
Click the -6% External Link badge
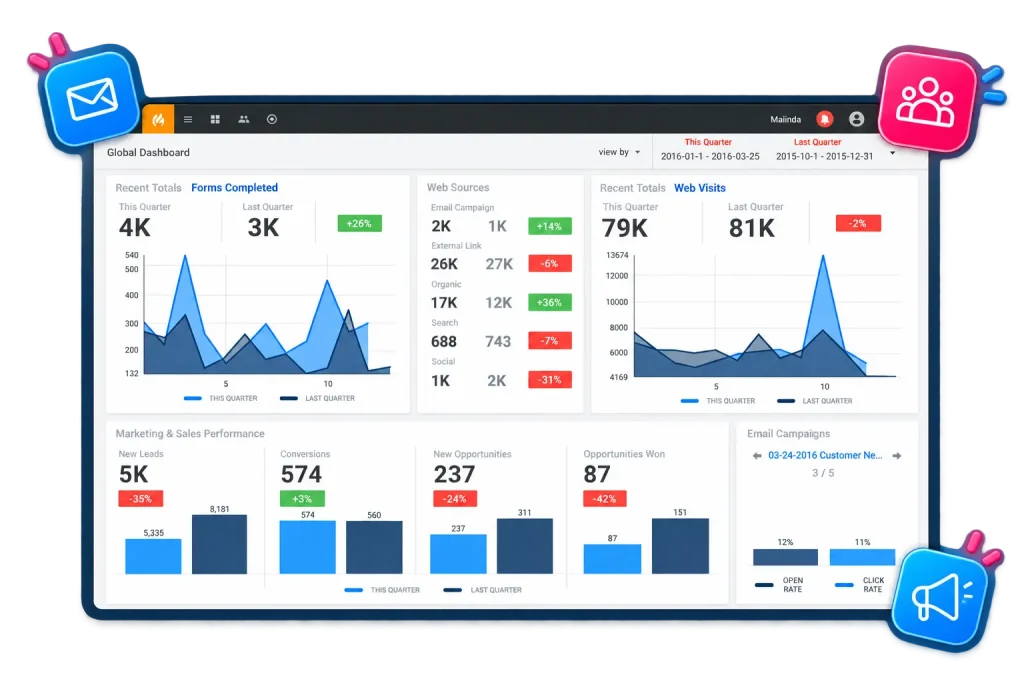(549, 264)
